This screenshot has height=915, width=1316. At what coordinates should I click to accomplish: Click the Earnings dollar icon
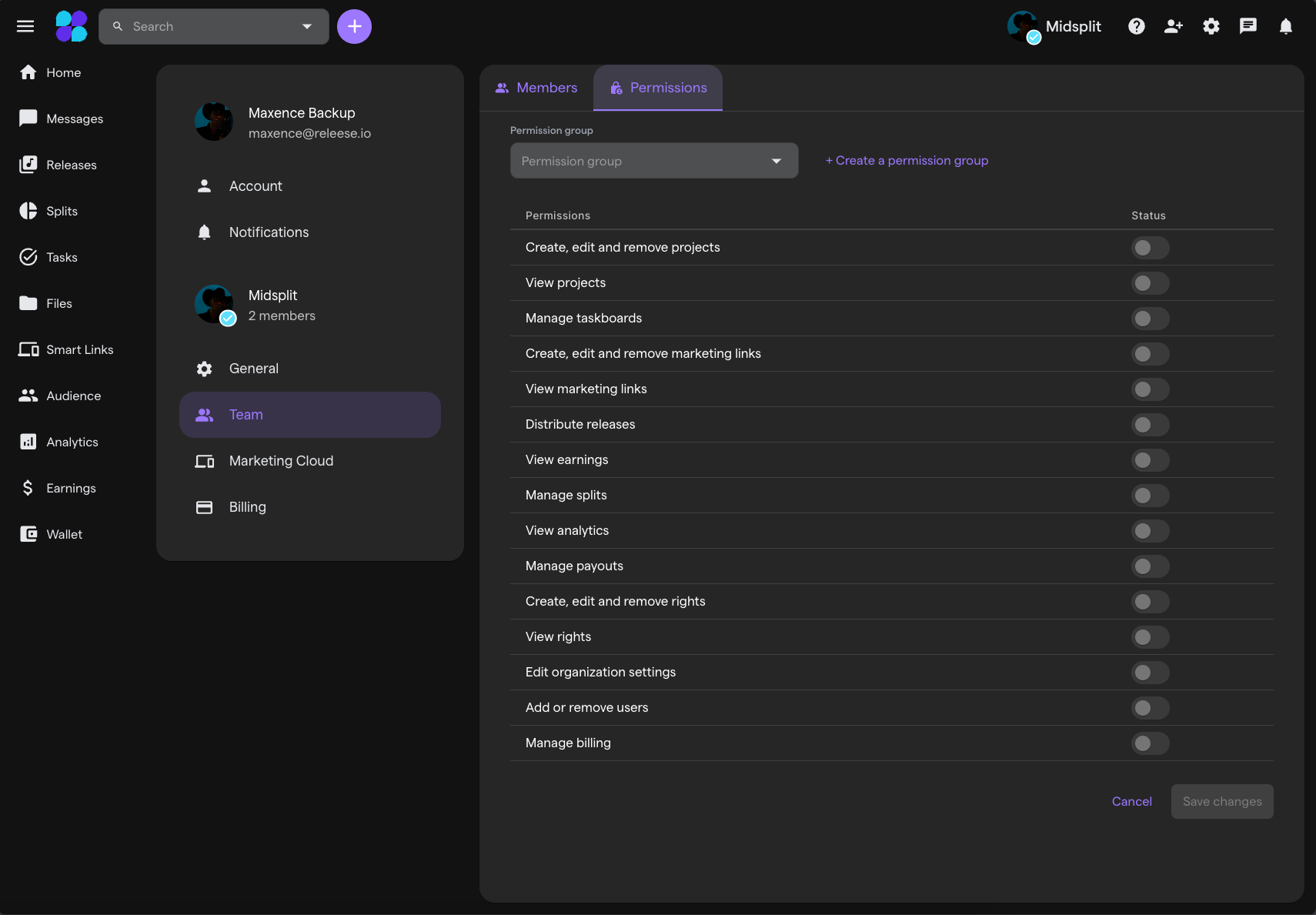click(x=28, y=488)
